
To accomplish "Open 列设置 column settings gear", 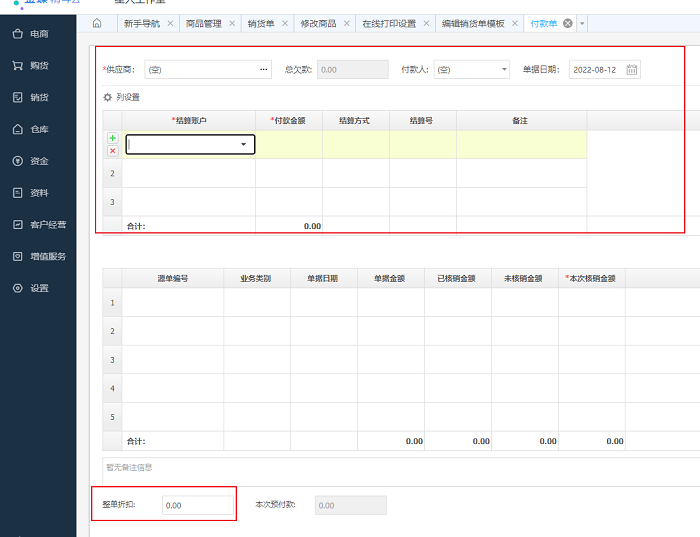I will (x=108, y=97).
